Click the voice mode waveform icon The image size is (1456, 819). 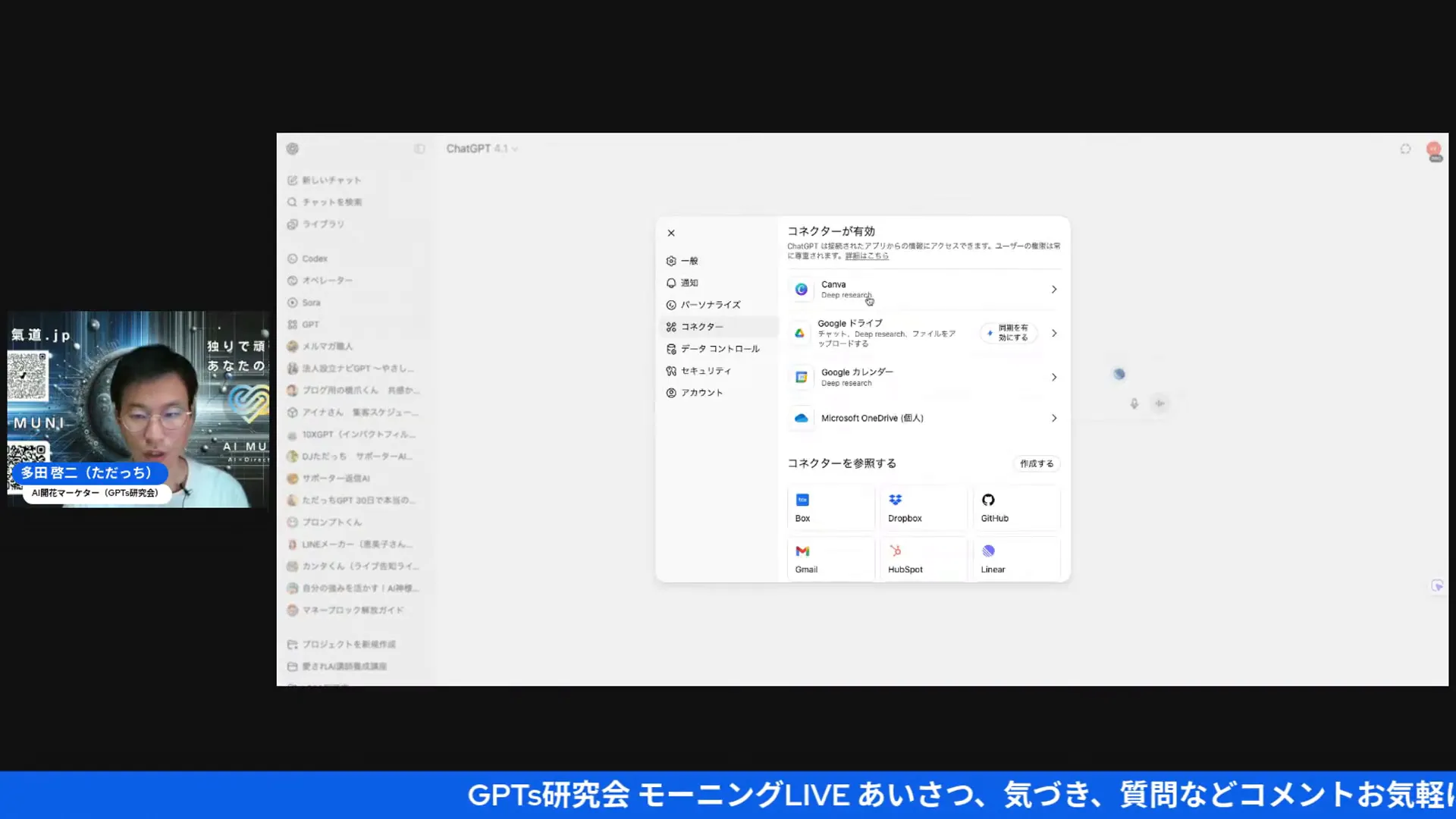point(1159,404)
